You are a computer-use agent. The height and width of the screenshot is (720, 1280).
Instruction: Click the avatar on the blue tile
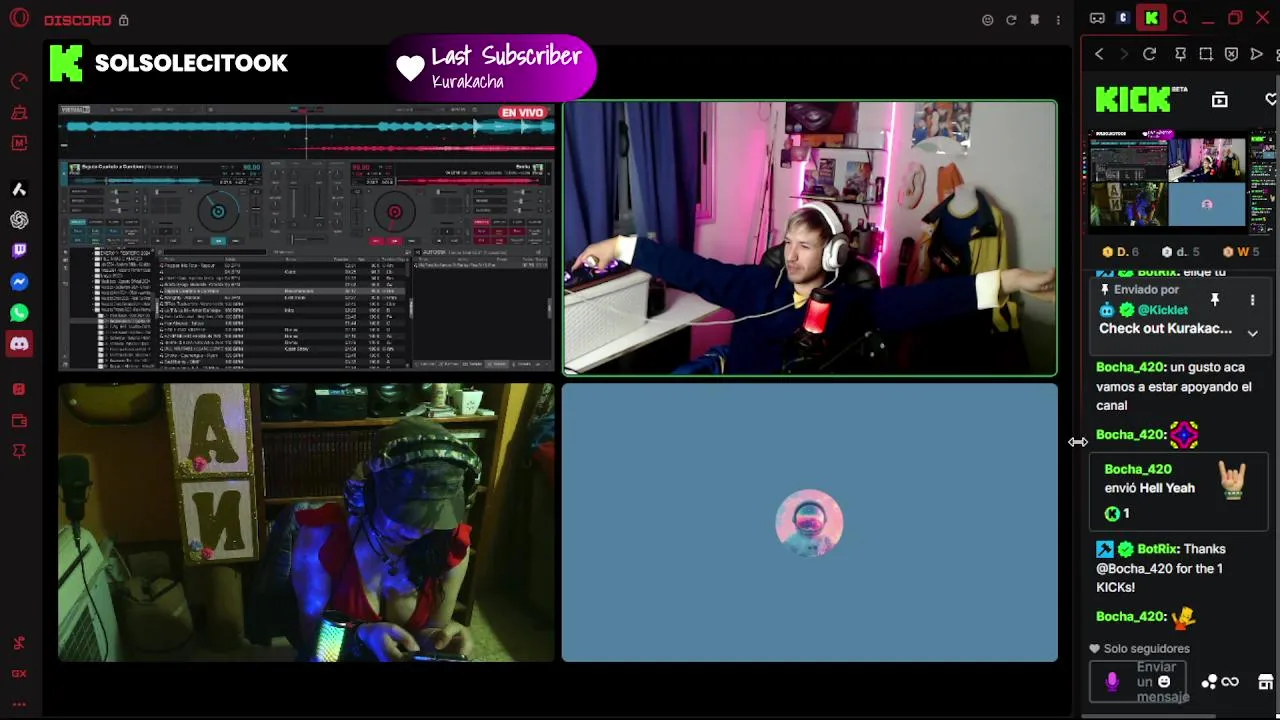tap(809, 522)
